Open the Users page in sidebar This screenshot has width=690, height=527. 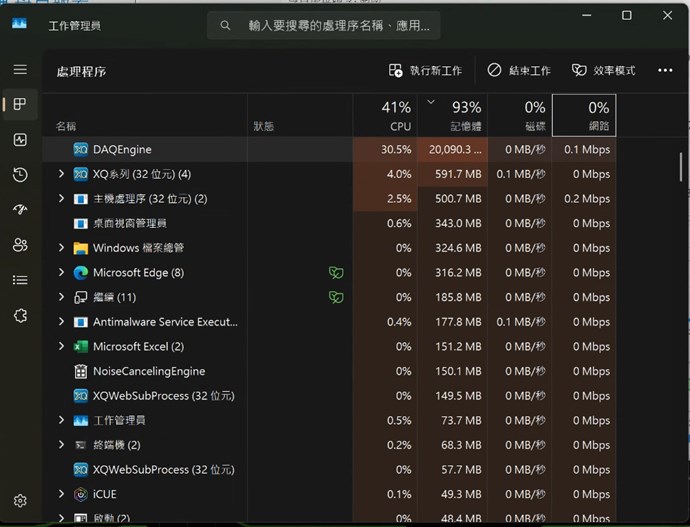tap(20, 245)
